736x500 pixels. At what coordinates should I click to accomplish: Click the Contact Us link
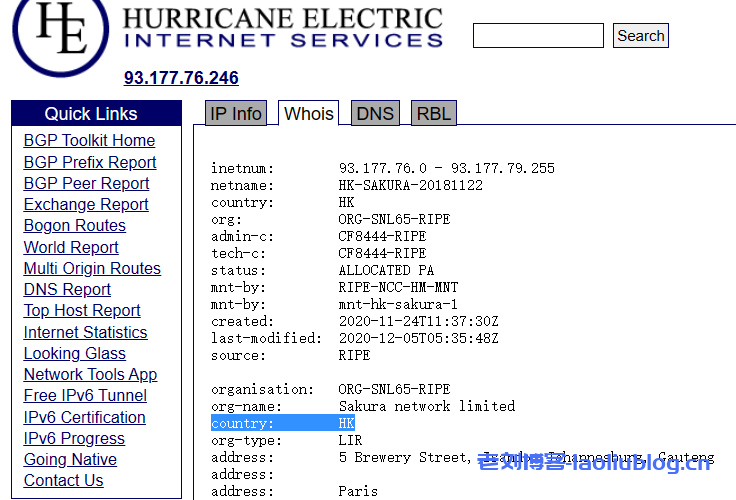63,480
